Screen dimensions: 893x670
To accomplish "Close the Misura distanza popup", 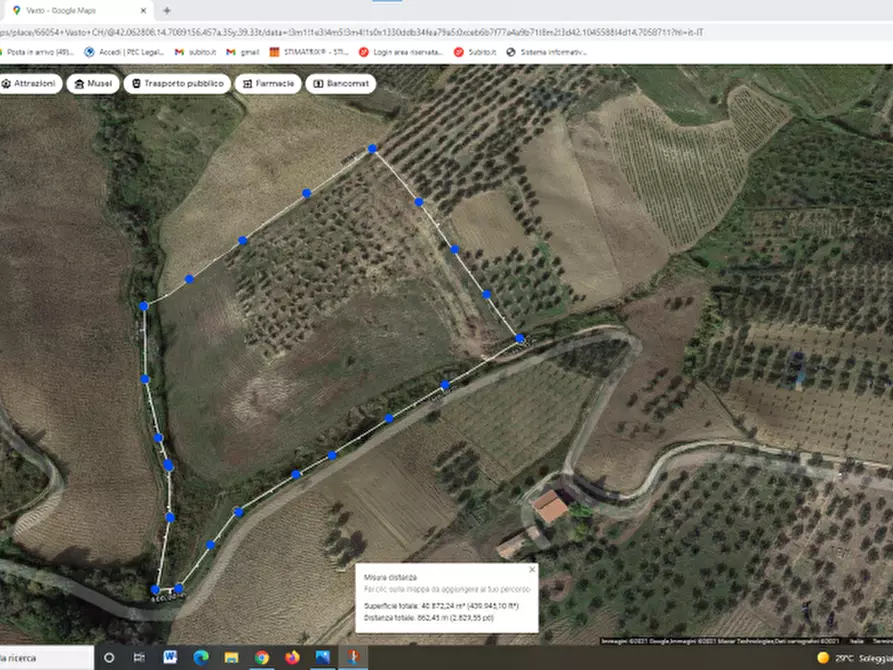I will (x=532, y=569).
